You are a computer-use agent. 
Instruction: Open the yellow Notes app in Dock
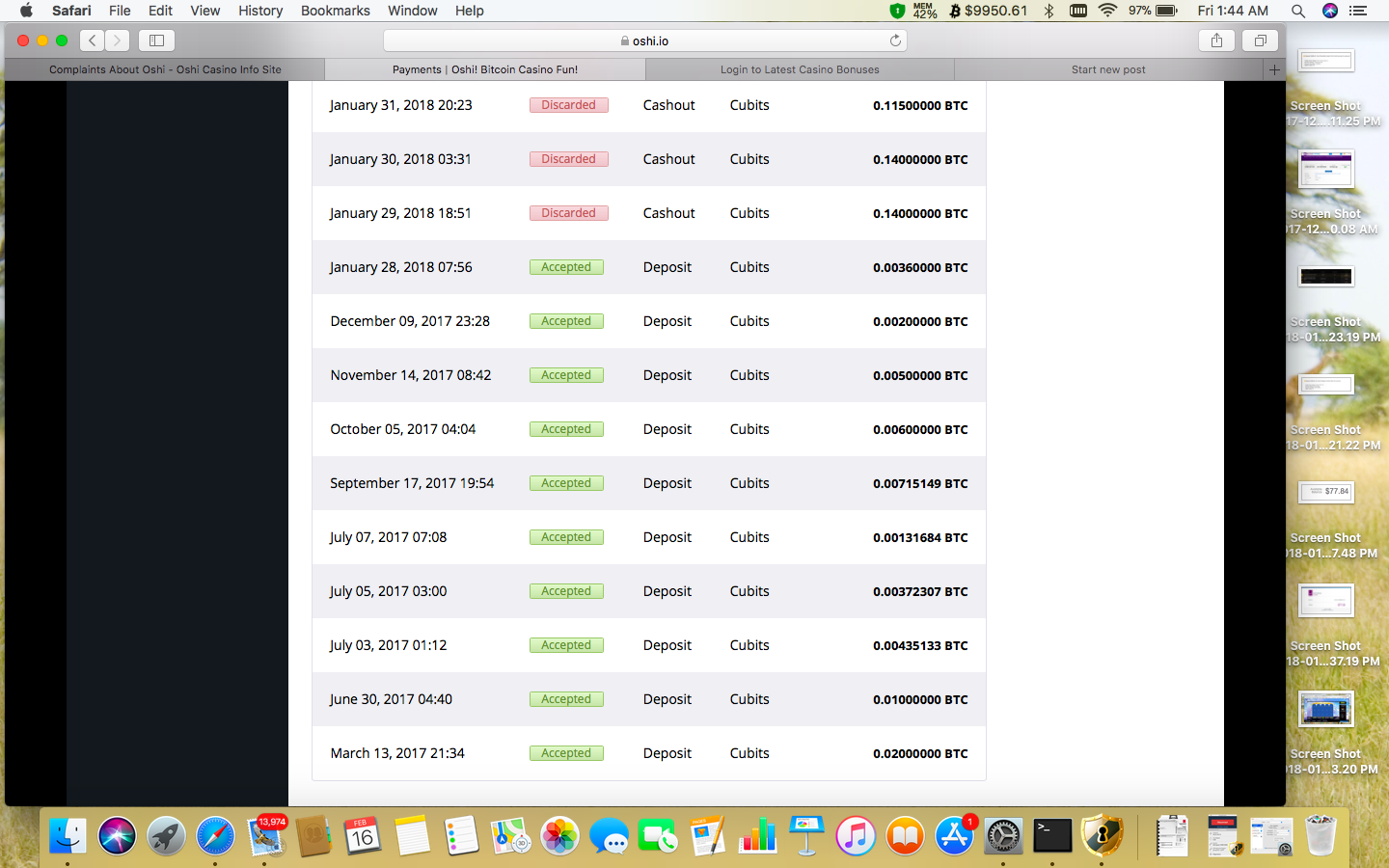point(412,835)
